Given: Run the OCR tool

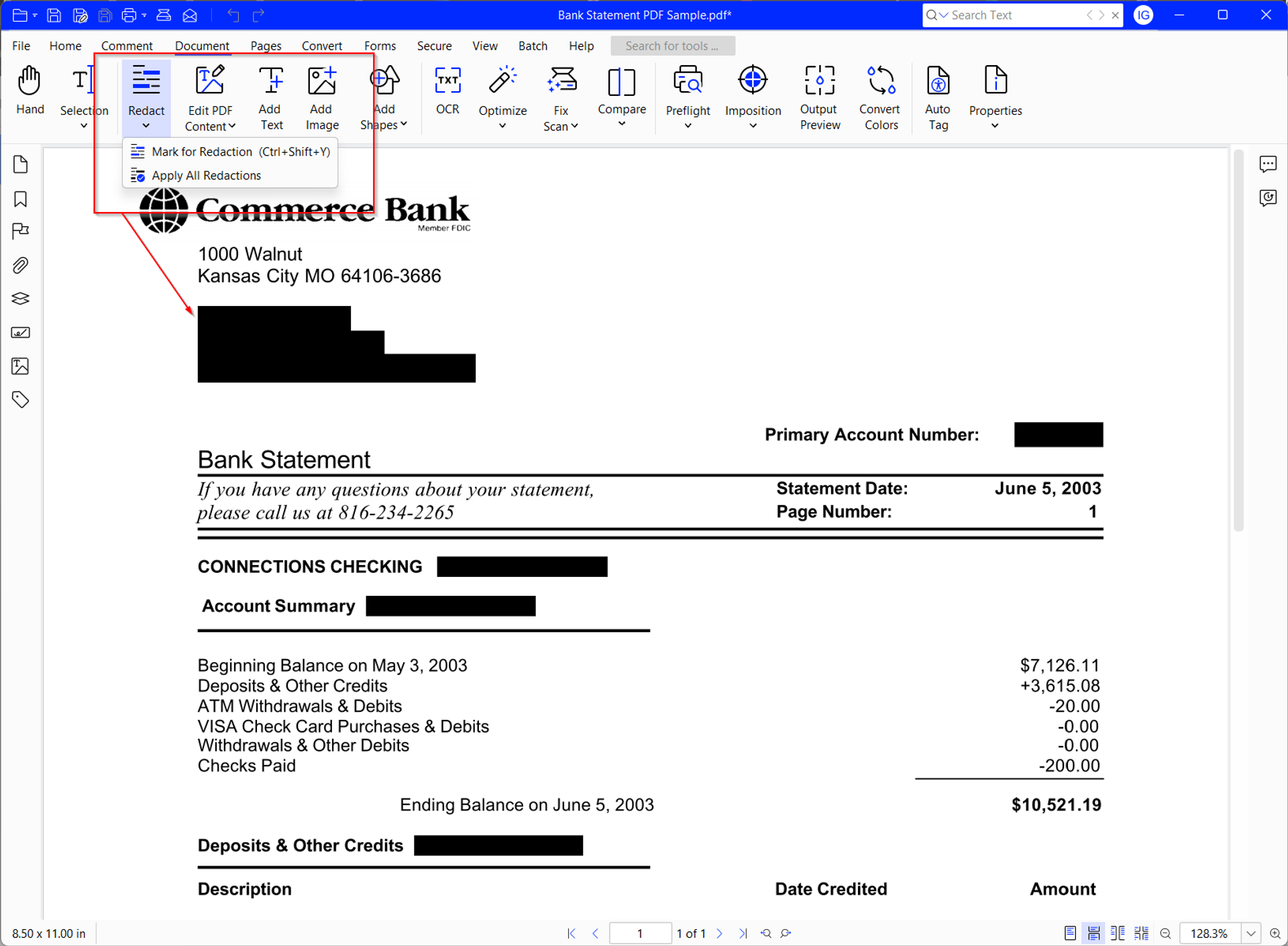Looking at the screenshot, I should pyautogui.click(x=447, y=91).
